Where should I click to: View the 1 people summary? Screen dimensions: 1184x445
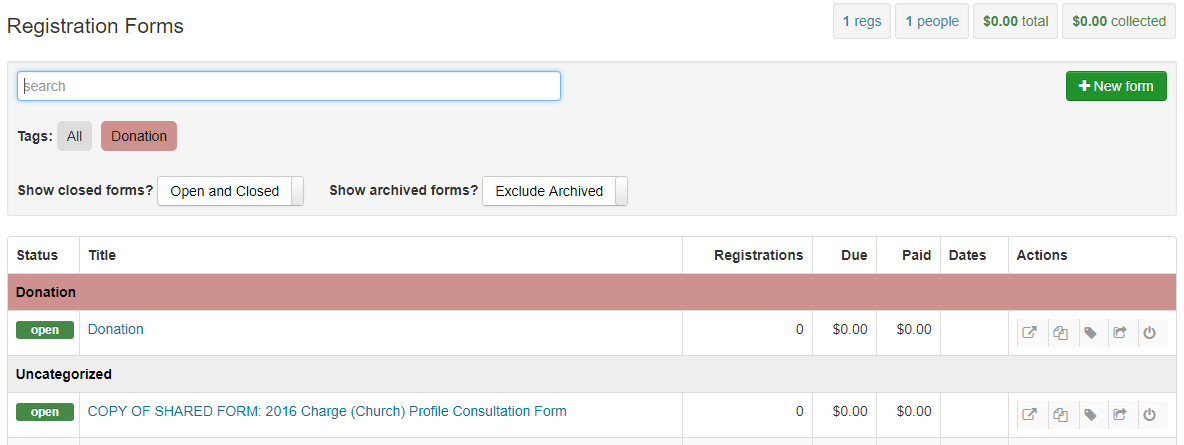(932, 21)
